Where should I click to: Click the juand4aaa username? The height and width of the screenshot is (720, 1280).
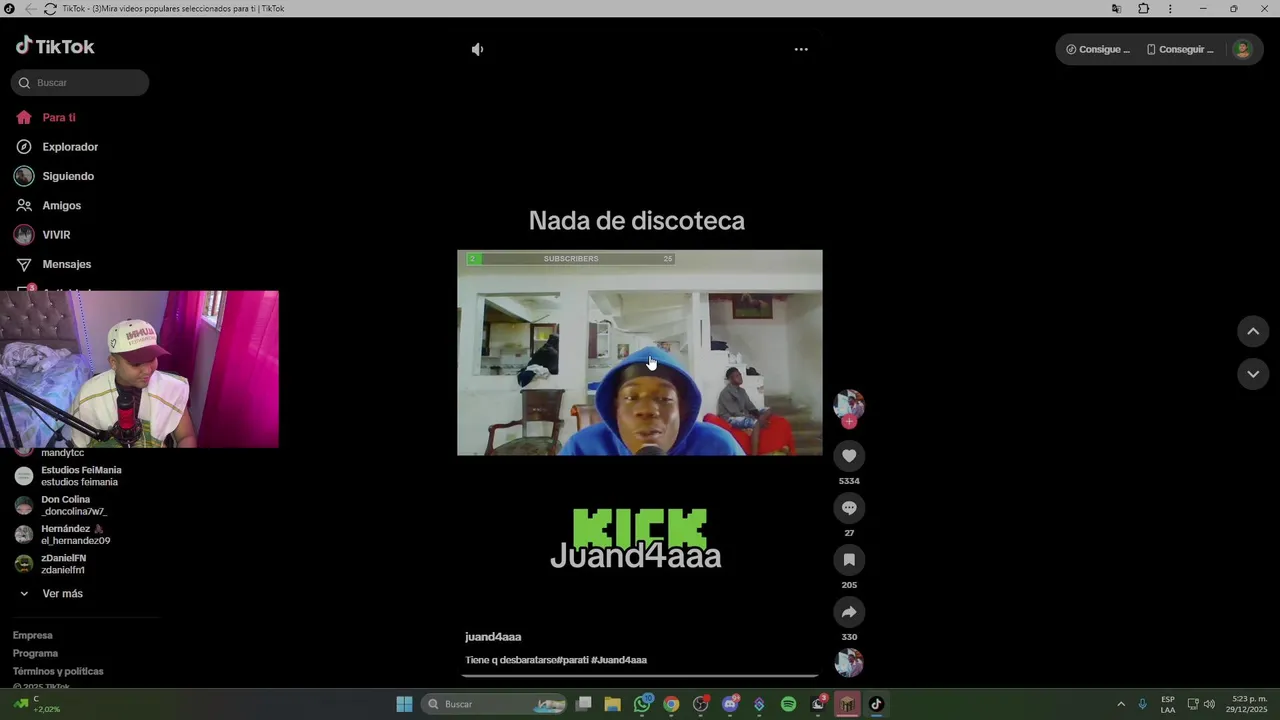(x=493, y=637)
